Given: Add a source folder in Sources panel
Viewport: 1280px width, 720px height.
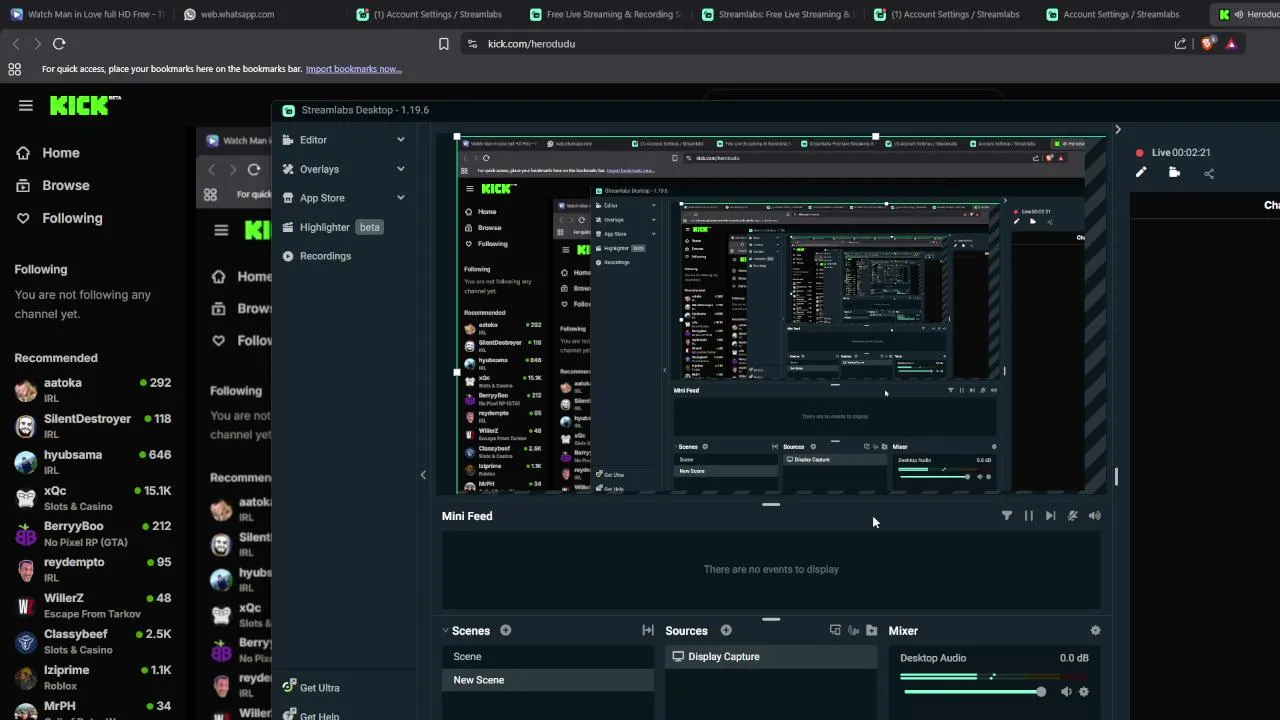Looking at the screenshot, I should [872, 630].
